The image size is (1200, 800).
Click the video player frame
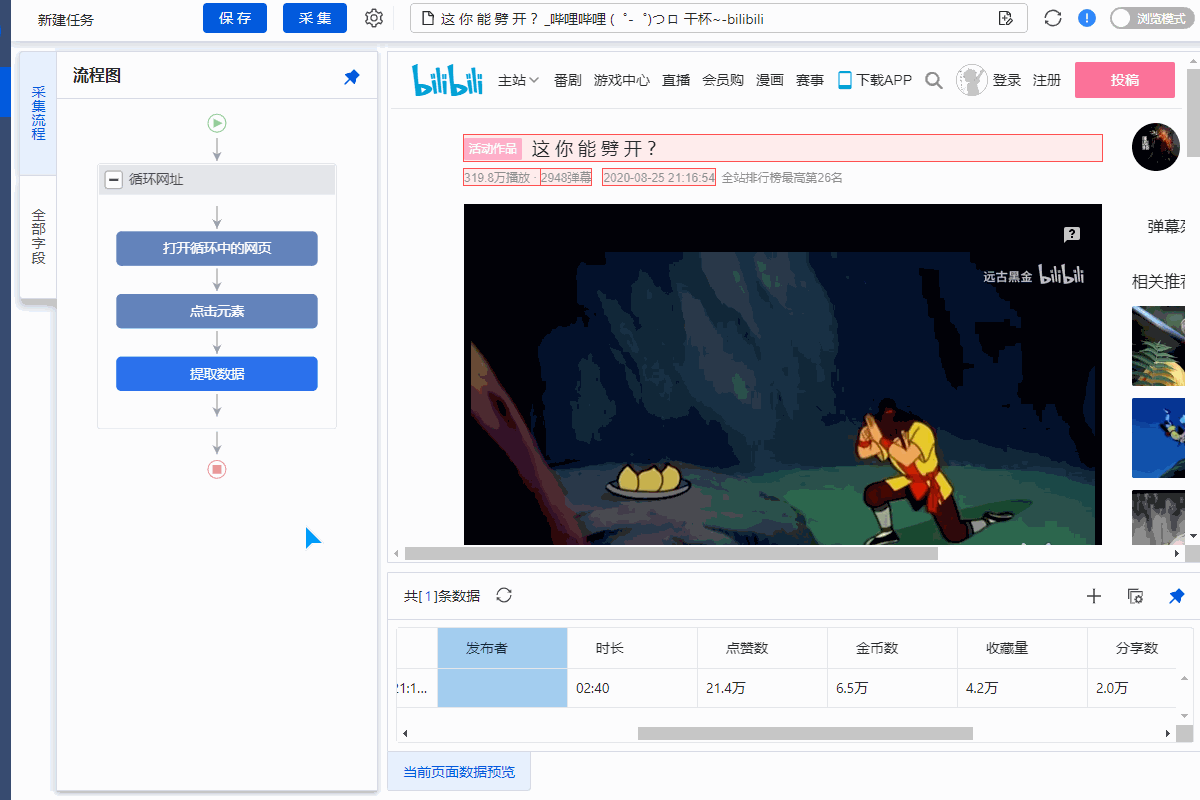tap(783, 375)
